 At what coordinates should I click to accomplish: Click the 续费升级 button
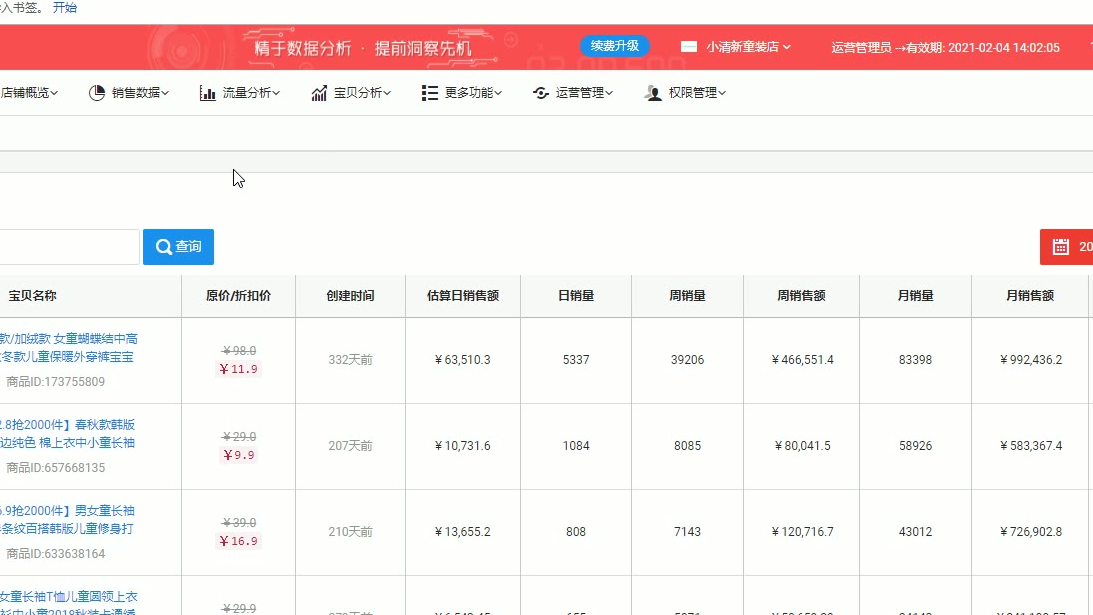point(615,46)
